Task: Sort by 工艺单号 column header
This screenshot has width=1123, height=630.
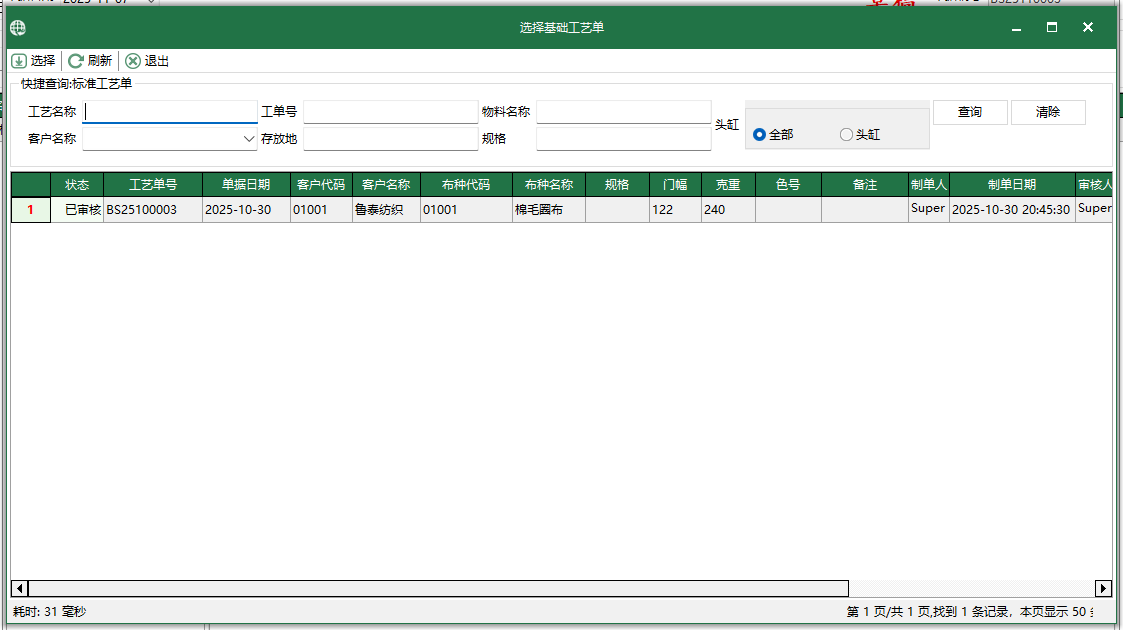Action: click(x=153, y=185)
